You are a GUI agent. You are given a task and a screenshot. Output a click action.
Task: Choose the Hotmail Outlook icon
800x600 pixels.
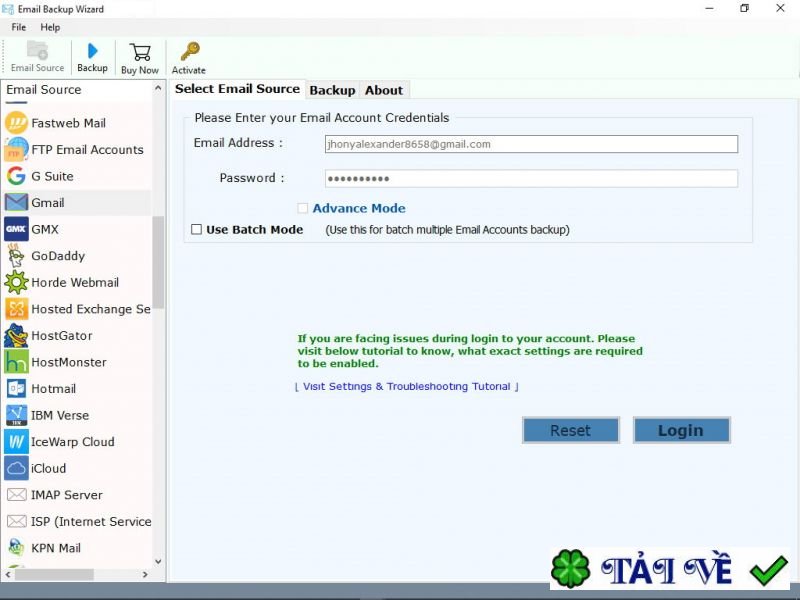[x=16, y=388]
